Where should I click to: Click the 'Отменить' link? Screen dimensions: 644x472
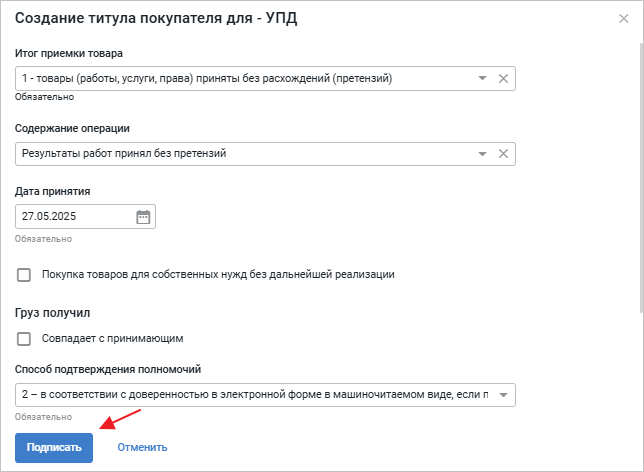[142, 447]
